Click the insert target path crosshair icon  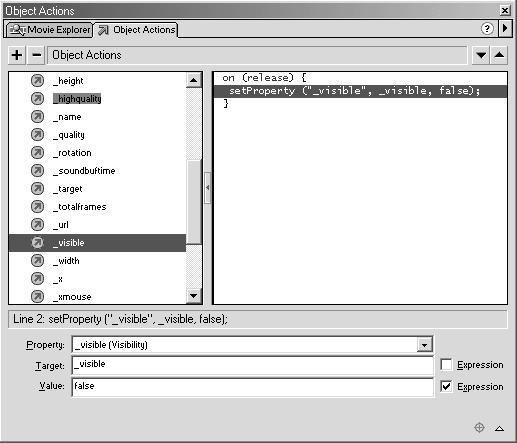tap(479, 427)
